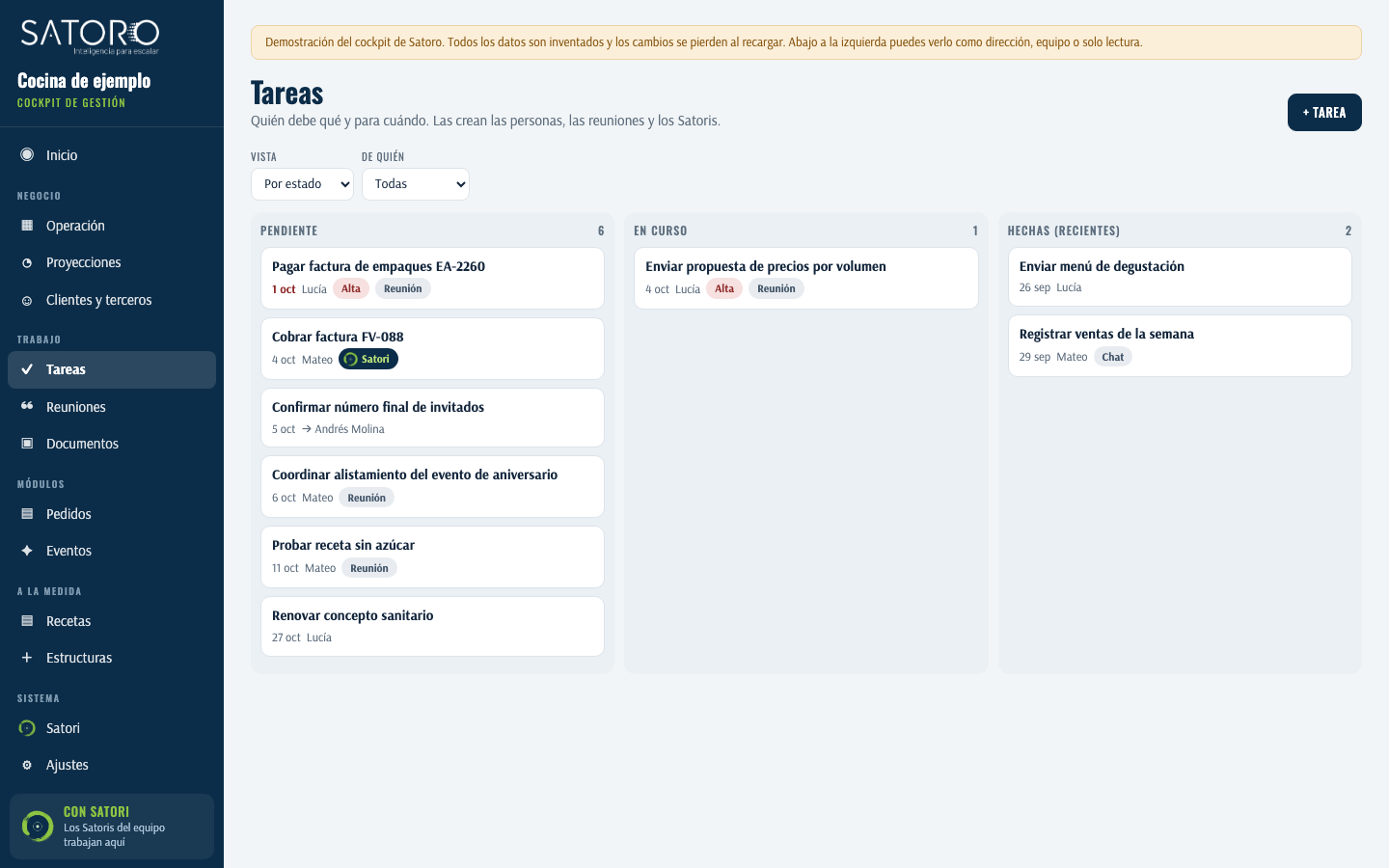This screenshot has height=868, width=1389.
Task: Open the Renovar concepto sanitario card
Action: [x=432, y=626]
